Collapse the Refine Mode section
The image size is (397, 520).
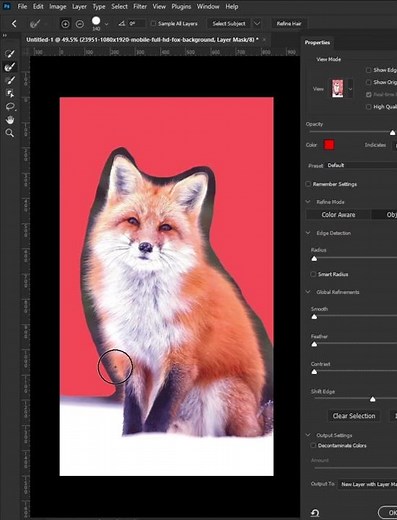pyautogui.click(x=308, y=202)
